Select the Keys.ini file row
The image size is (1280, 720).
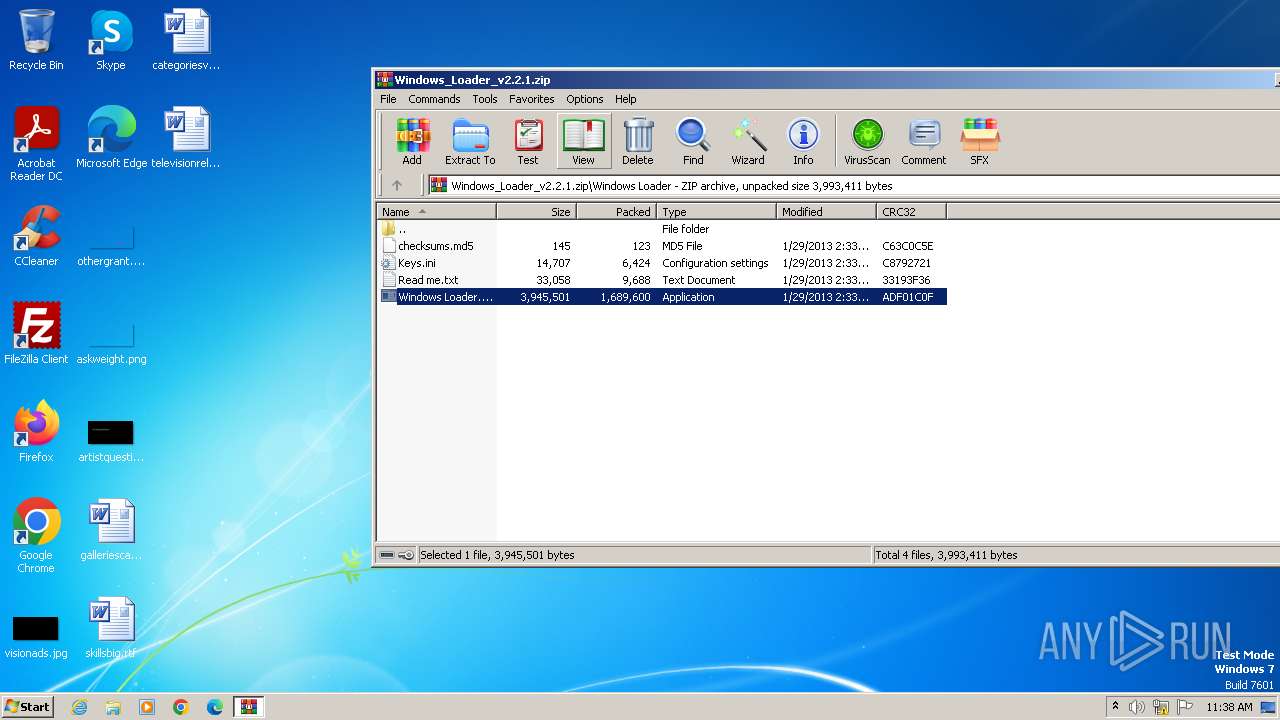click(662, 263)
